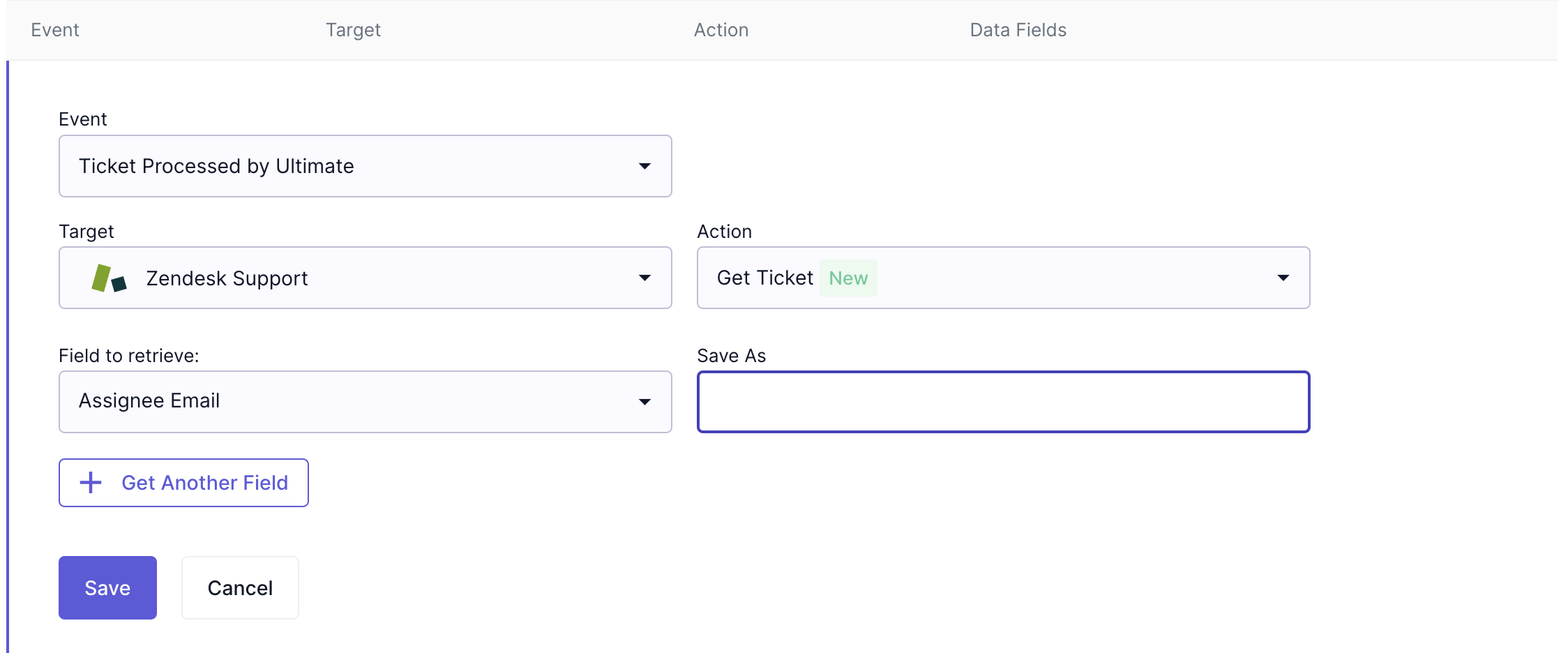Click the Save button
Screen dimensions: 1568x653
click(107, 587)
